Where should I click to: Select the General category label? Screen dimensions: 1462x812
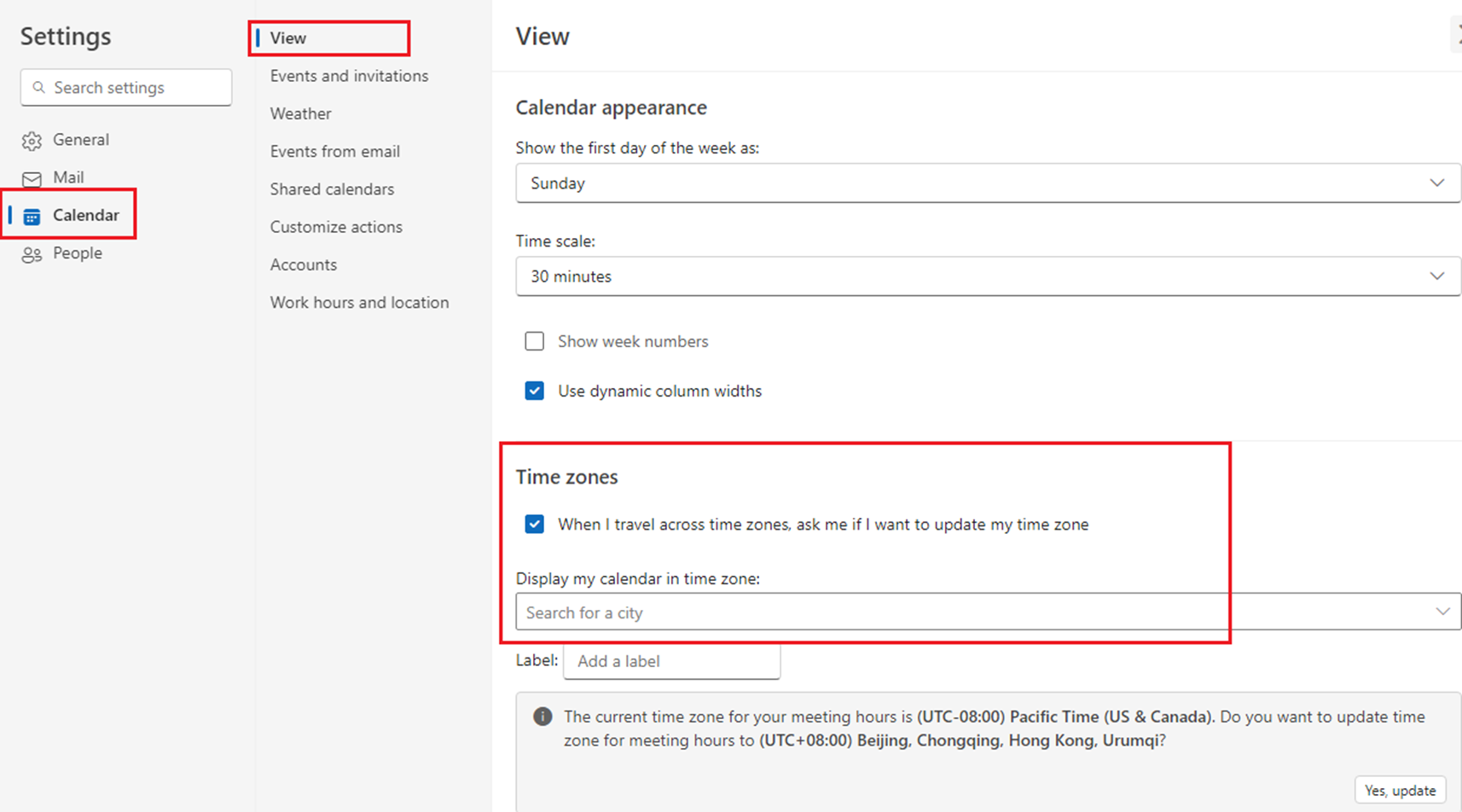point(81,140)
